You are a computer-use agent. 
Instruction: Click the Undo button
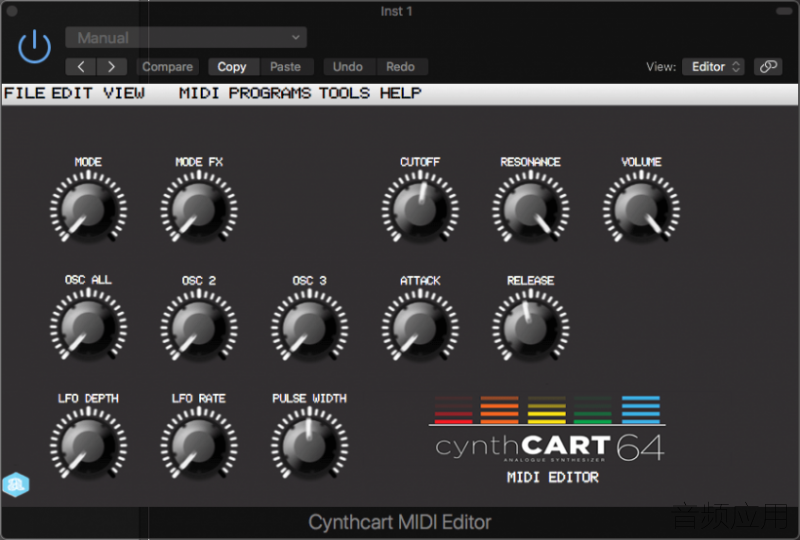tap(347, 66)
